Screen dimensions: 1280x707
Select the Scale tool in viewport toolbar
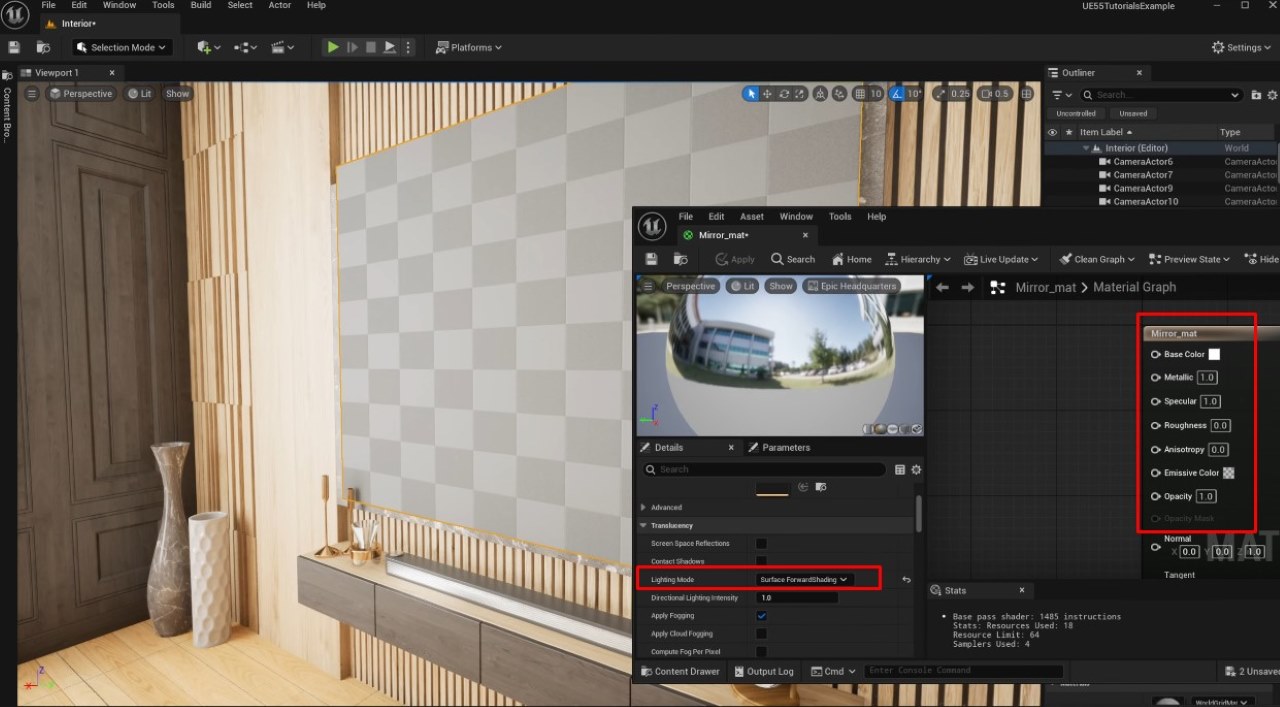coord(800,93)
